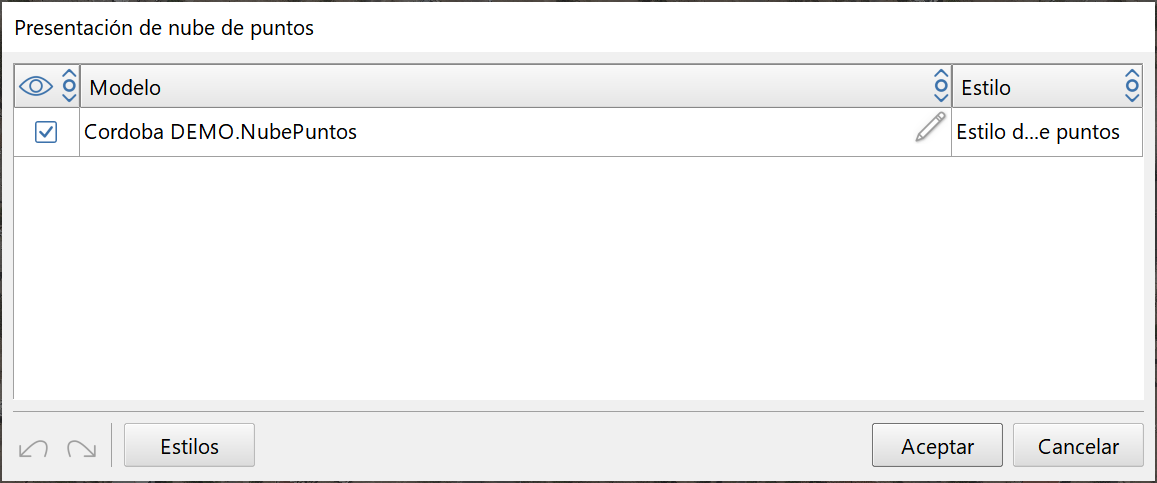Click the empty area below the model list
This screenshot has height=483, width=1157.
578,280
